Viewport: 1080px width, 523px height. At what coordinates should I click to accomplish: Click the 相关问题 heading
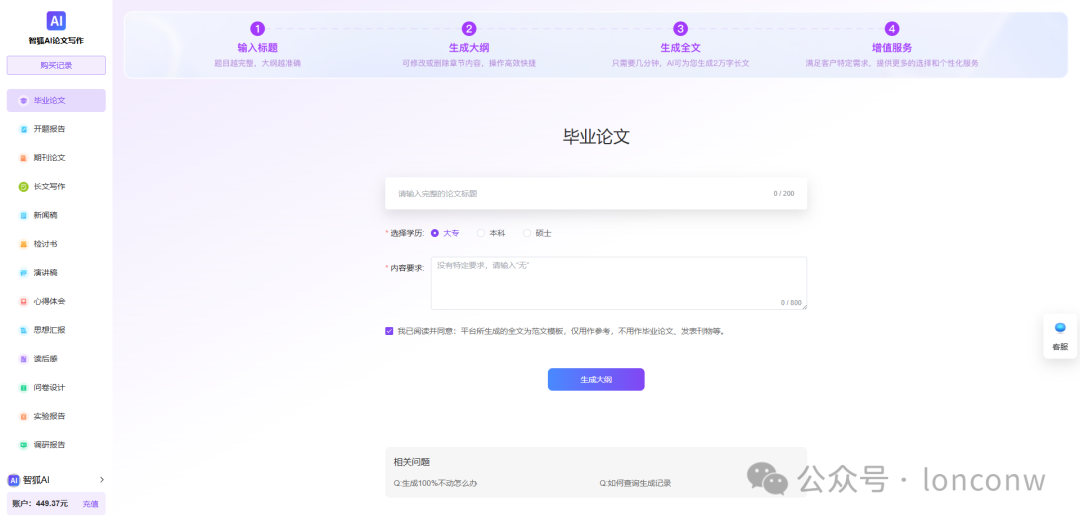[412, 462]
